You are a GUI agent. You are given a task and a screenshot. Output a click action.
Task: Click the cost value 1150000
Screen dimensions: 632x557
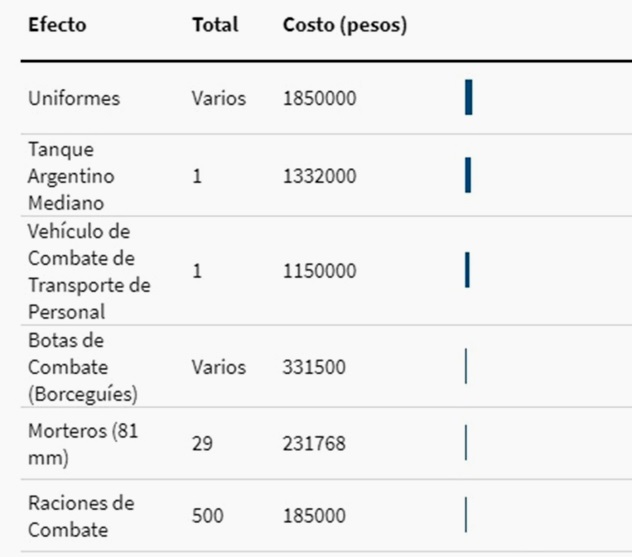320,271
